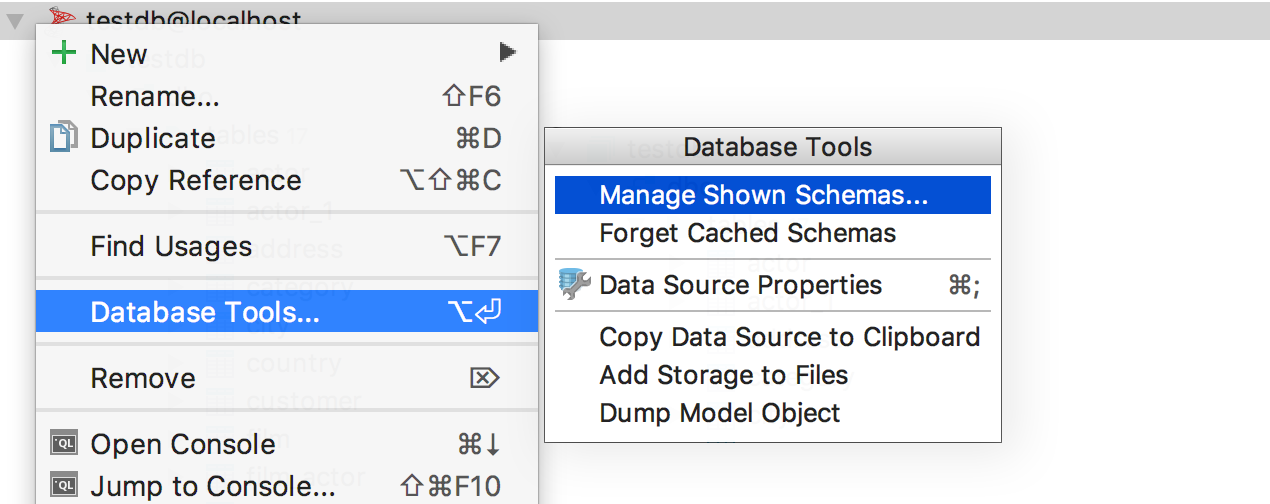Click the Duplicate pages icon
Image resolution: width=1270 pixels, height=504 pixels.
(x=63, y=137)
